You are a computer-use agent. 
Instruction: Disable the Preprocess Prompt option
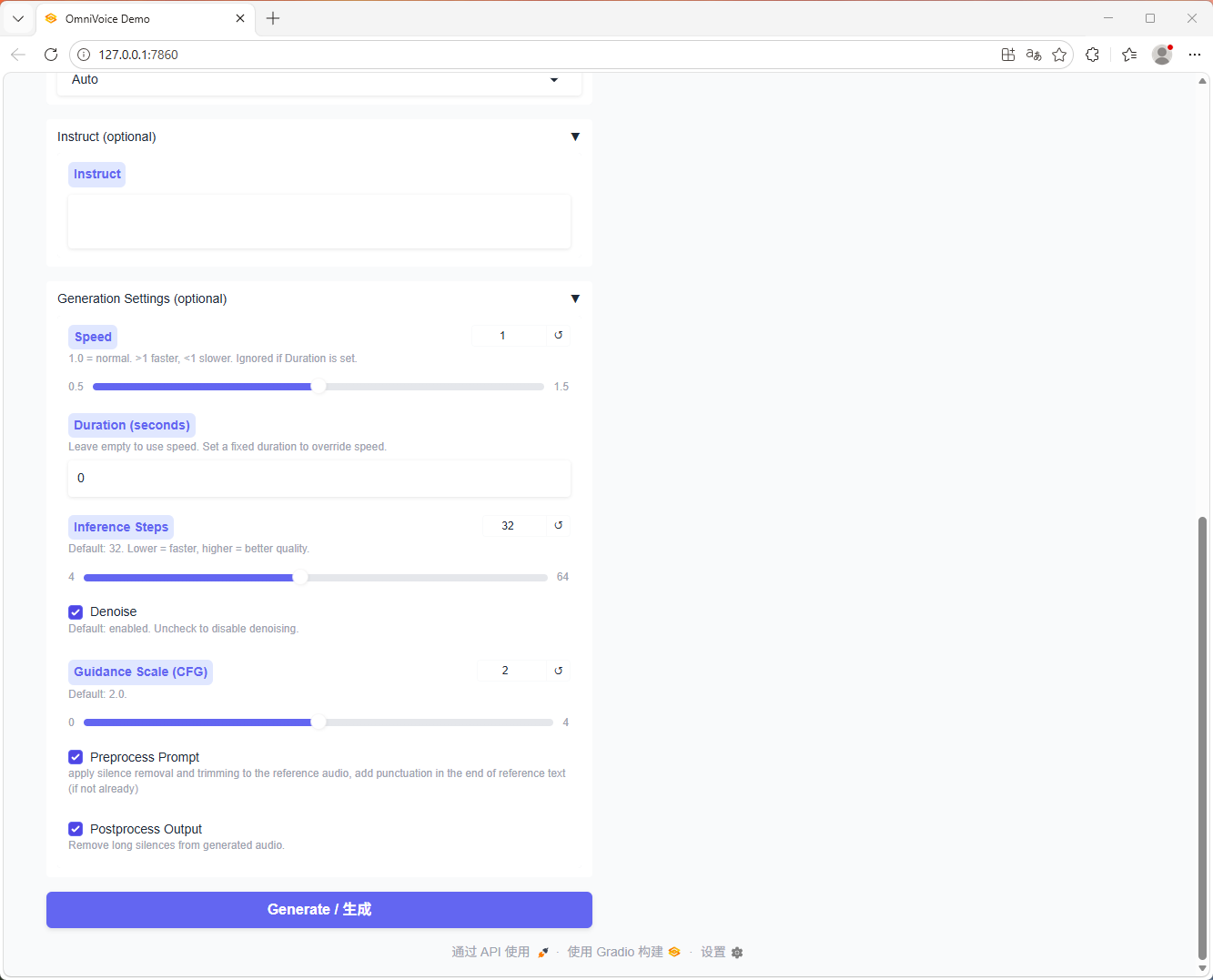tap(76, 757)
